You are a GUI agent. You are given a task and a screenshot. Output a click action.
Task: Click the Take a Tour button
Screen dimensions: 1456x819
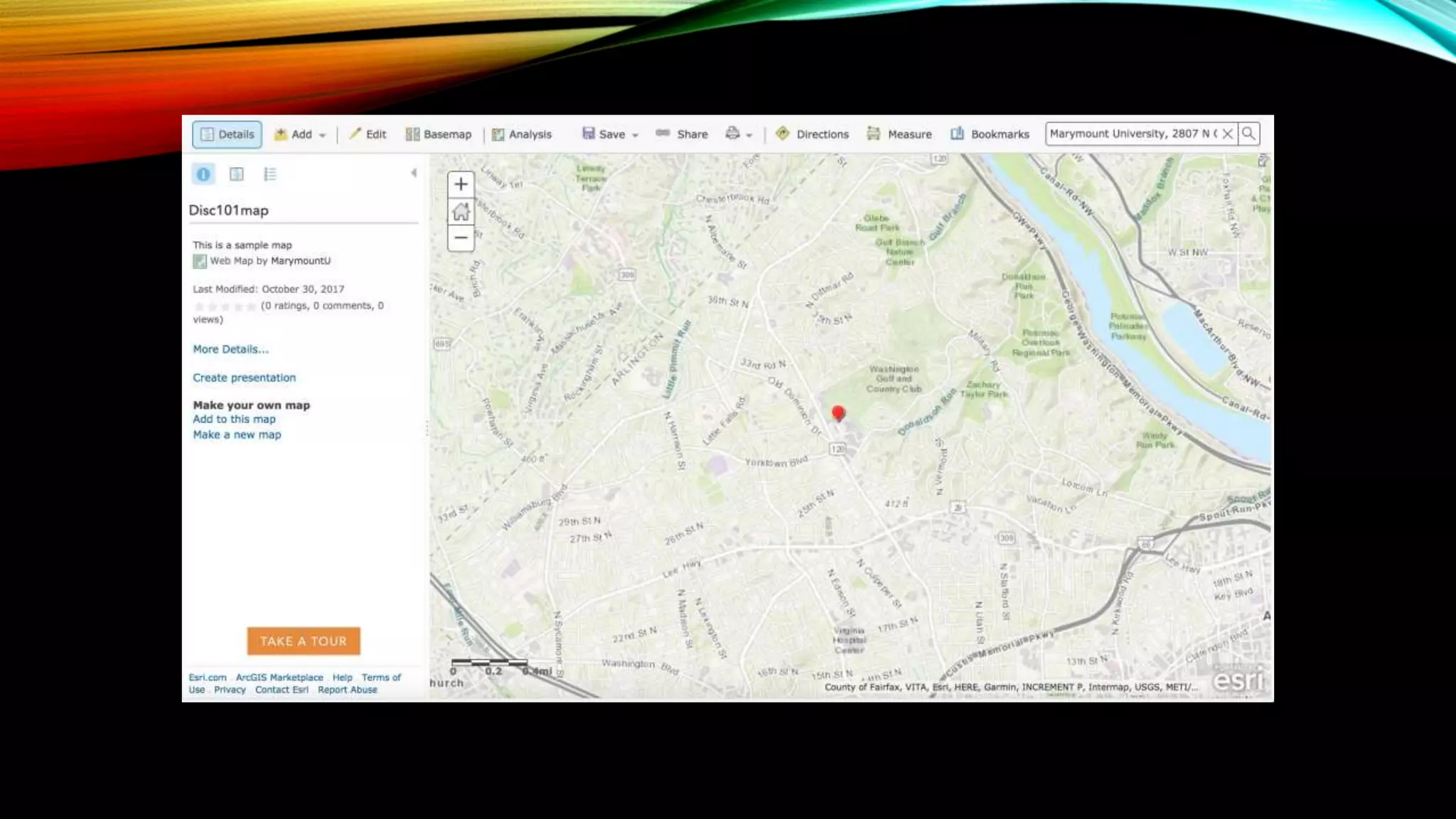click(304, 641)
